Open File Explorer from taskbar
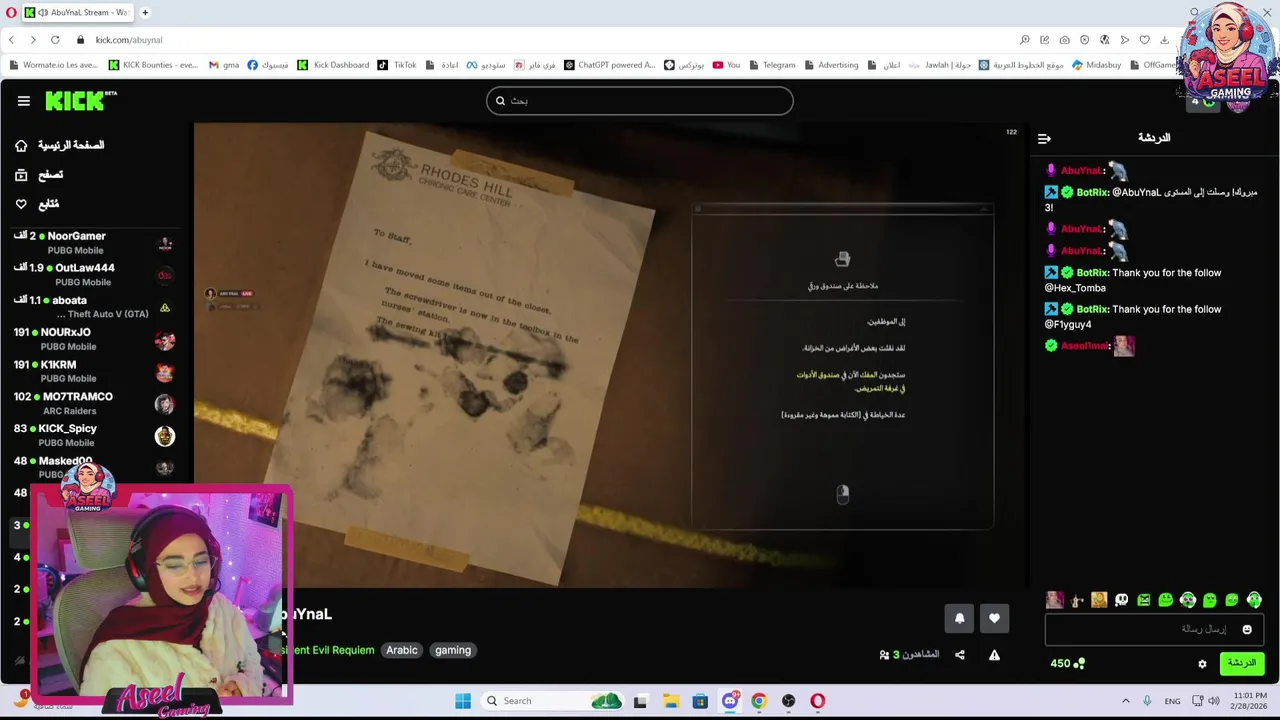1280x720 pixels. click(x=670, y=701)
